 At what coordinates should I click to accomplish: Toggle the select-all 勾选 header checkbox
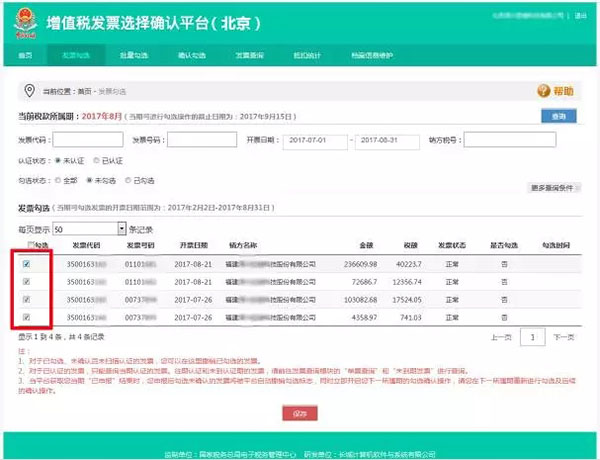point(31,245)
